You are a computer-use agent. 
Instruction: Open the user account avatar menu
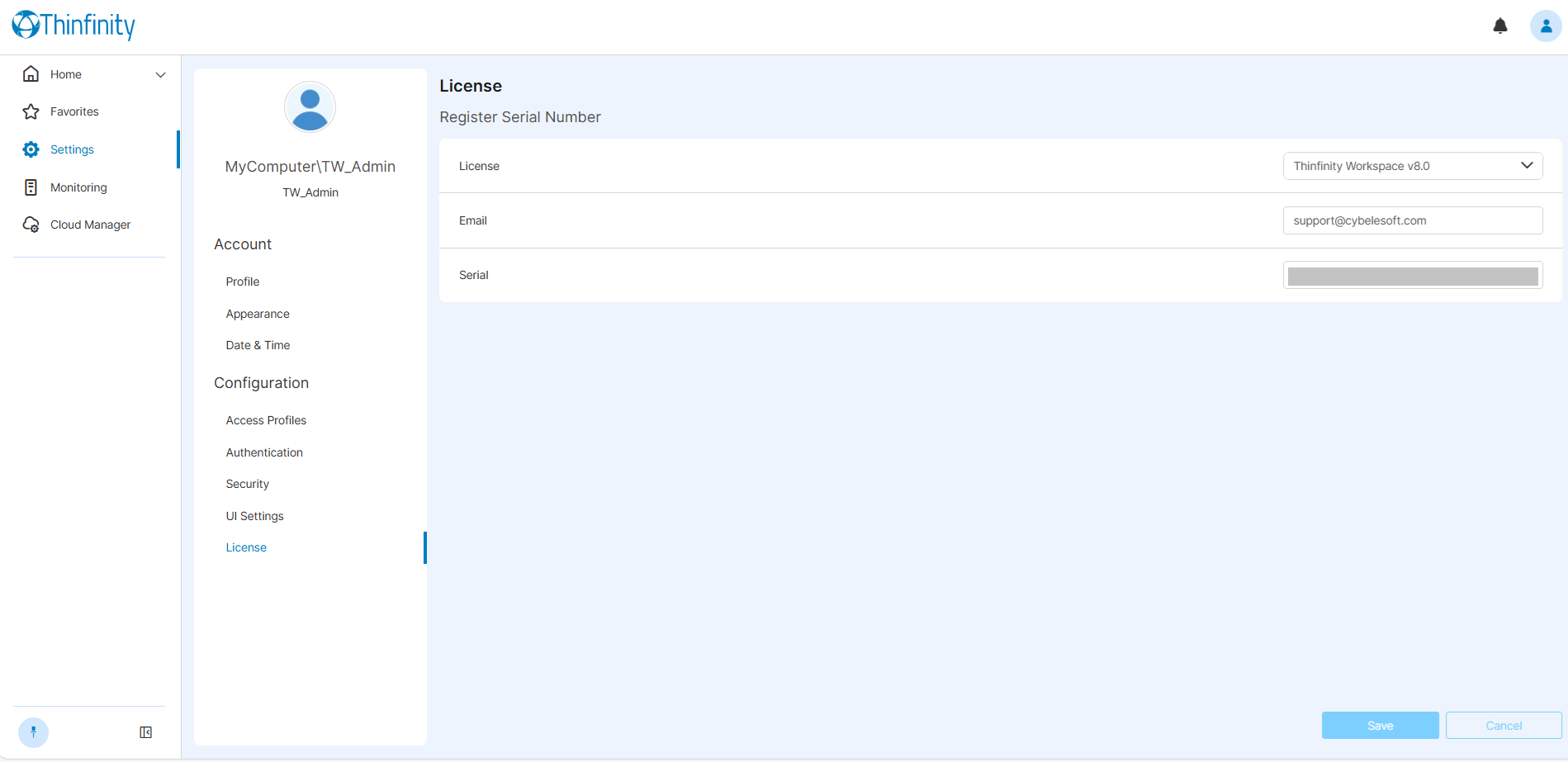tap(1546, 26)
